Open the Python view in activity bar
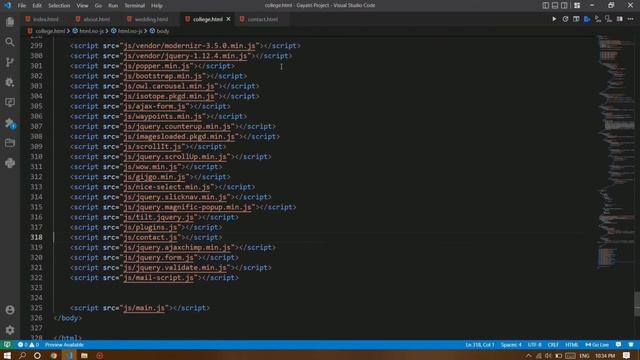Viewport: 640px width, 360px height. point(10,163)
